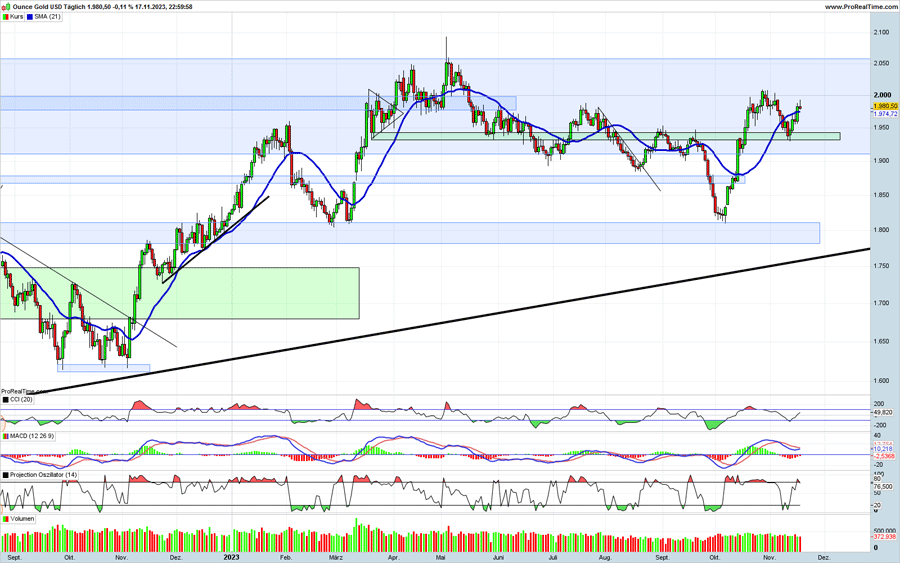
Task: Click the Nov. label on the right time axis
Action: pos(769,556)
